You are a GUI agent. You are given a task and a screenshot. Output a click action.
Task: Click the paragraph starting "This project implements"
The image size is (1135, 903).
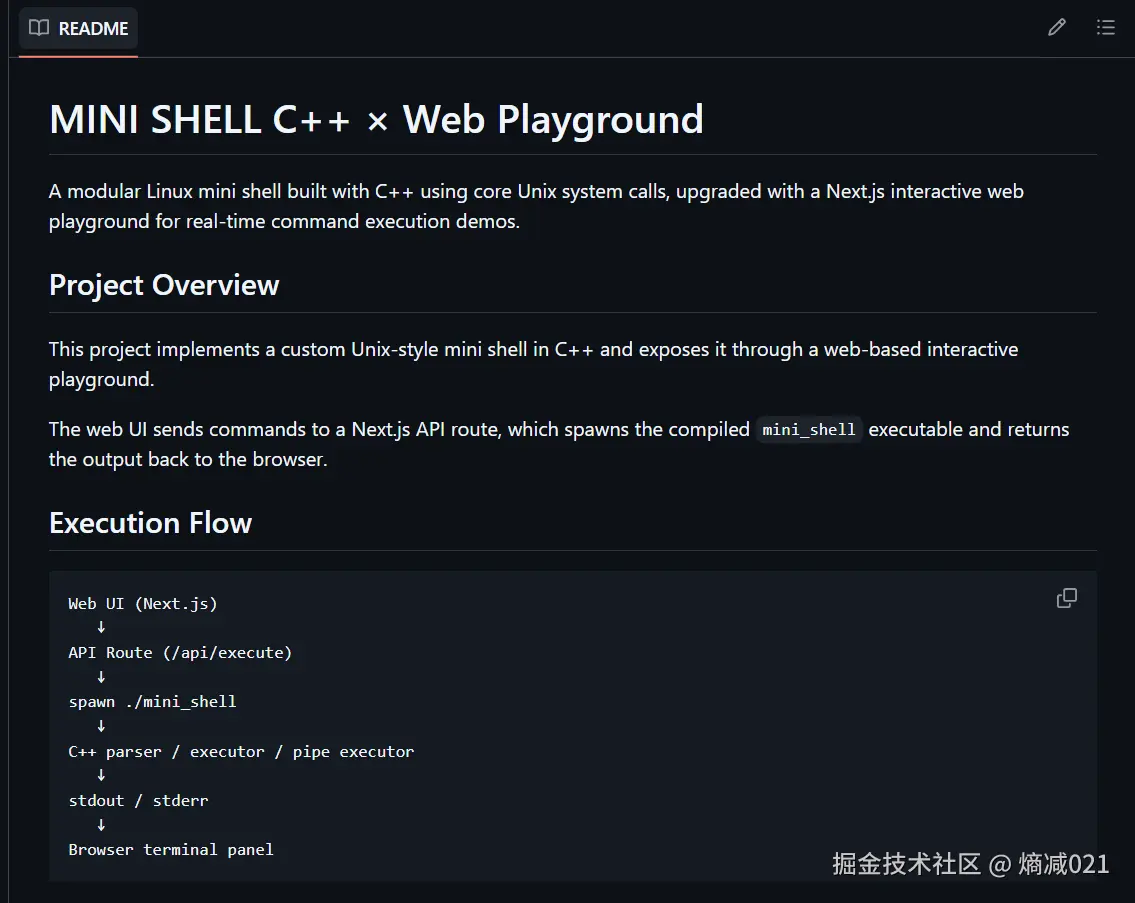point(533,364)
